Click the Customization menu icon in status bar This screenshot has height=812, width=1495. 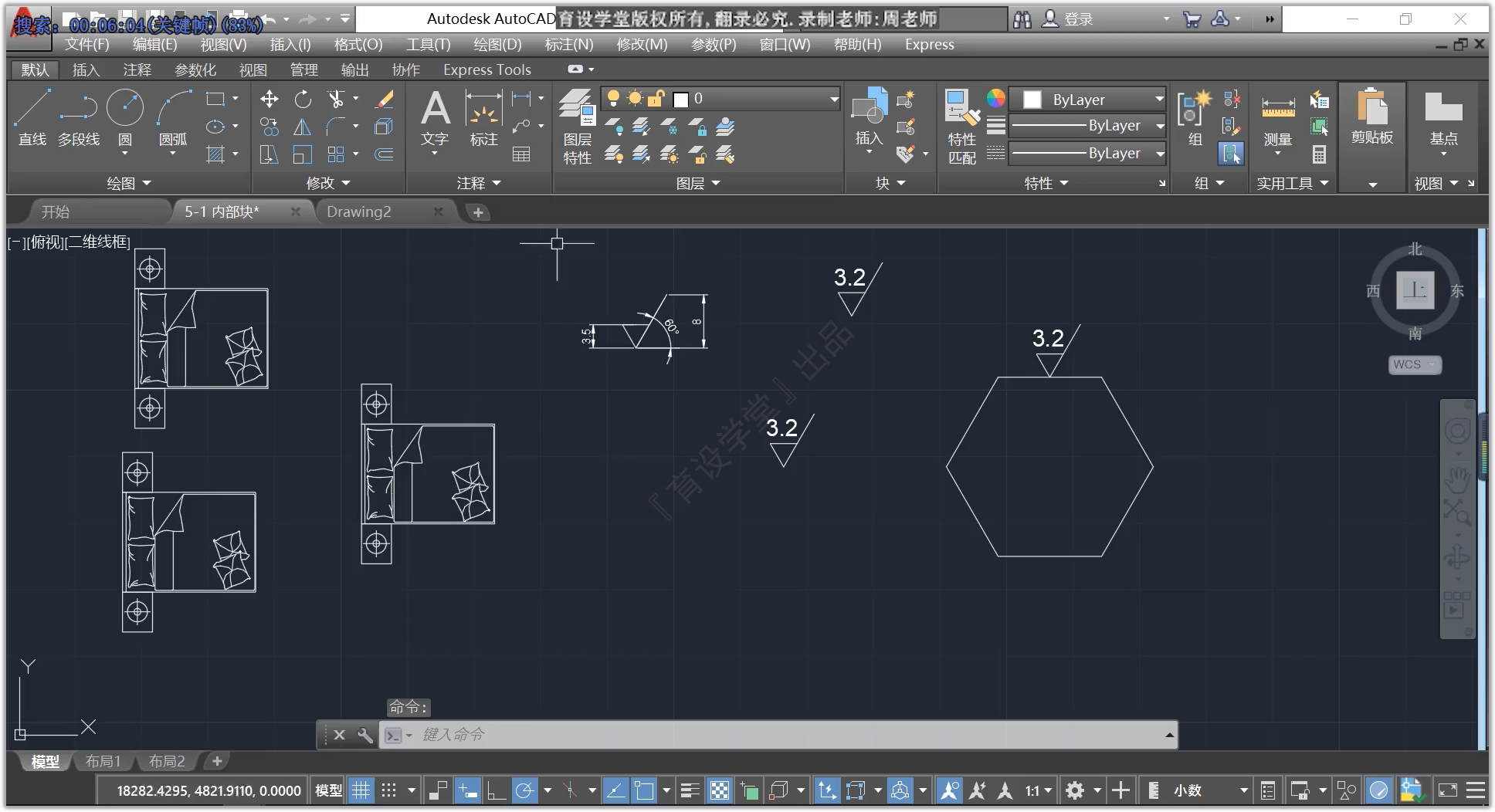[1476, 790]
